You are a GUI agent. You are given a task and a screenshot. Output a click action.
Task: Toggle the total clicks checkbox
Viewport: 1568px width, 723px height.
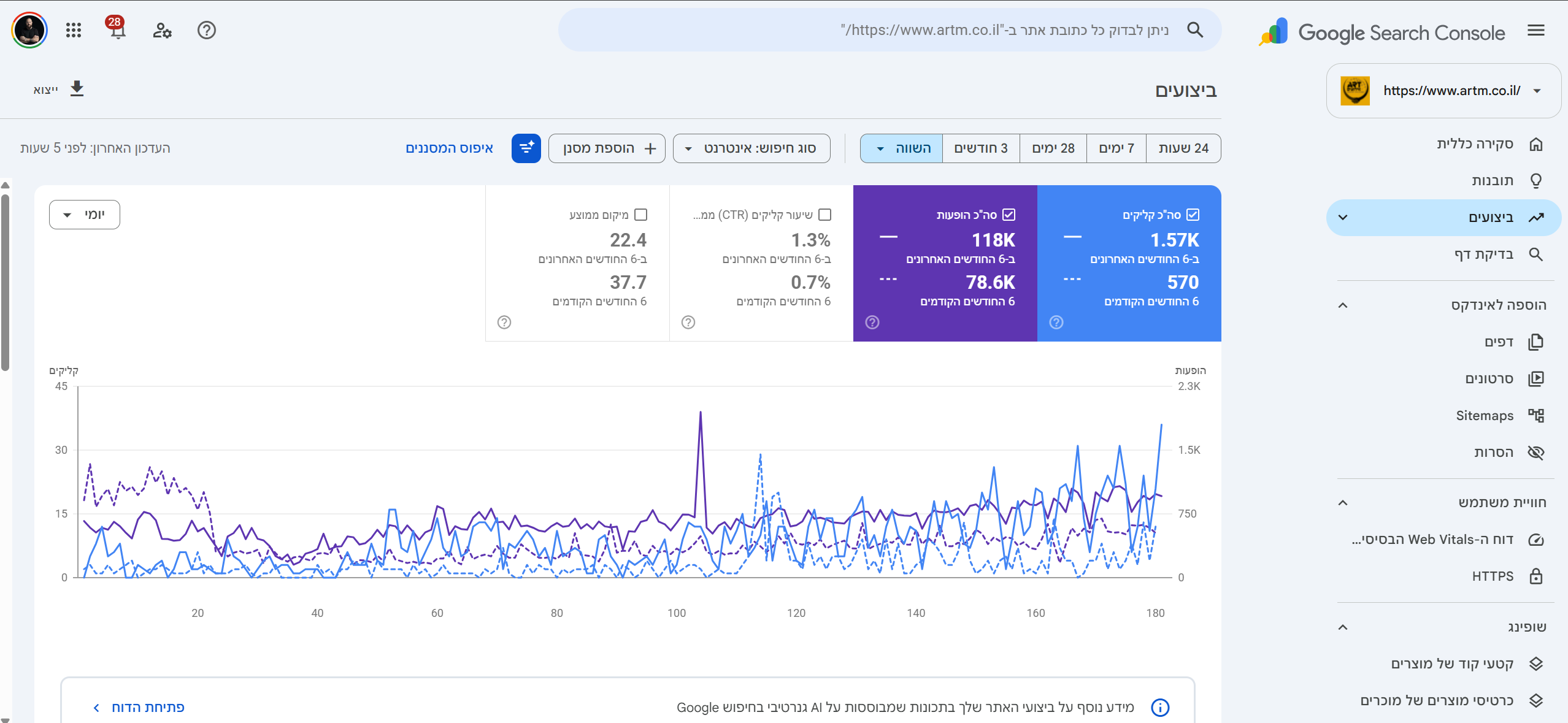pyautogui.click(x=1193, y=215)
